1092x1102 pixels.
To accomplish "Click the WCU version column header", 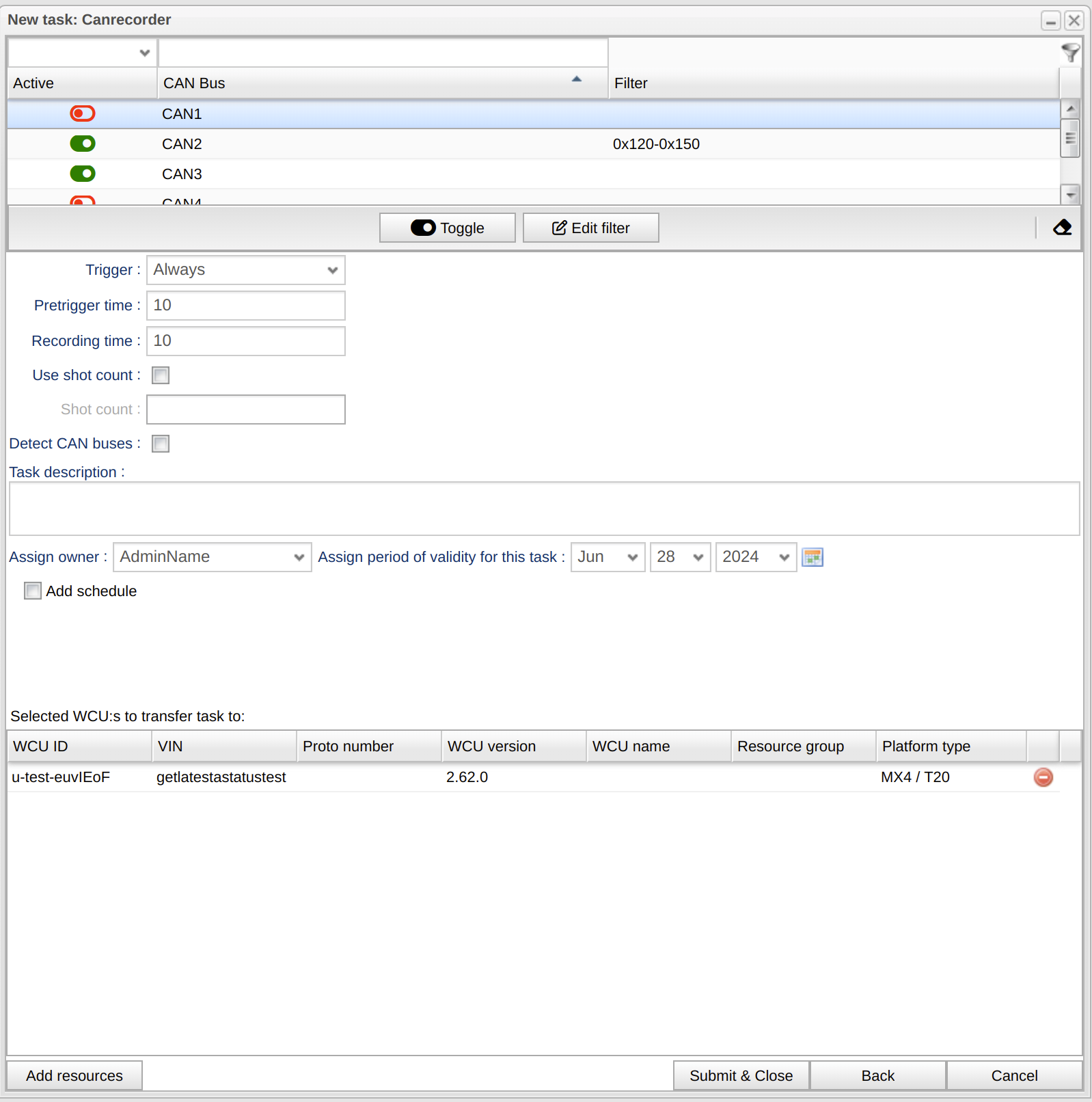I will 513,747.
